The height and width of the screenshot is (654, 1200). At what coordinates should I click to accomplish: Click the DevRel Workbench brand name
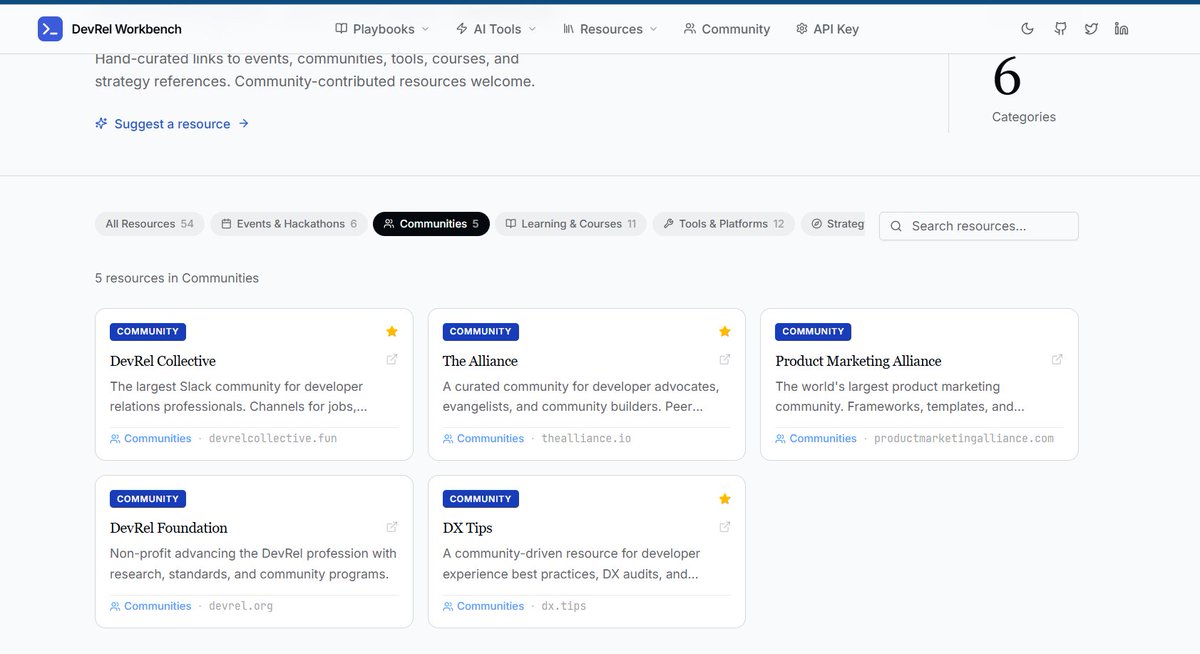pyautogui.click(x=127, y=29)
